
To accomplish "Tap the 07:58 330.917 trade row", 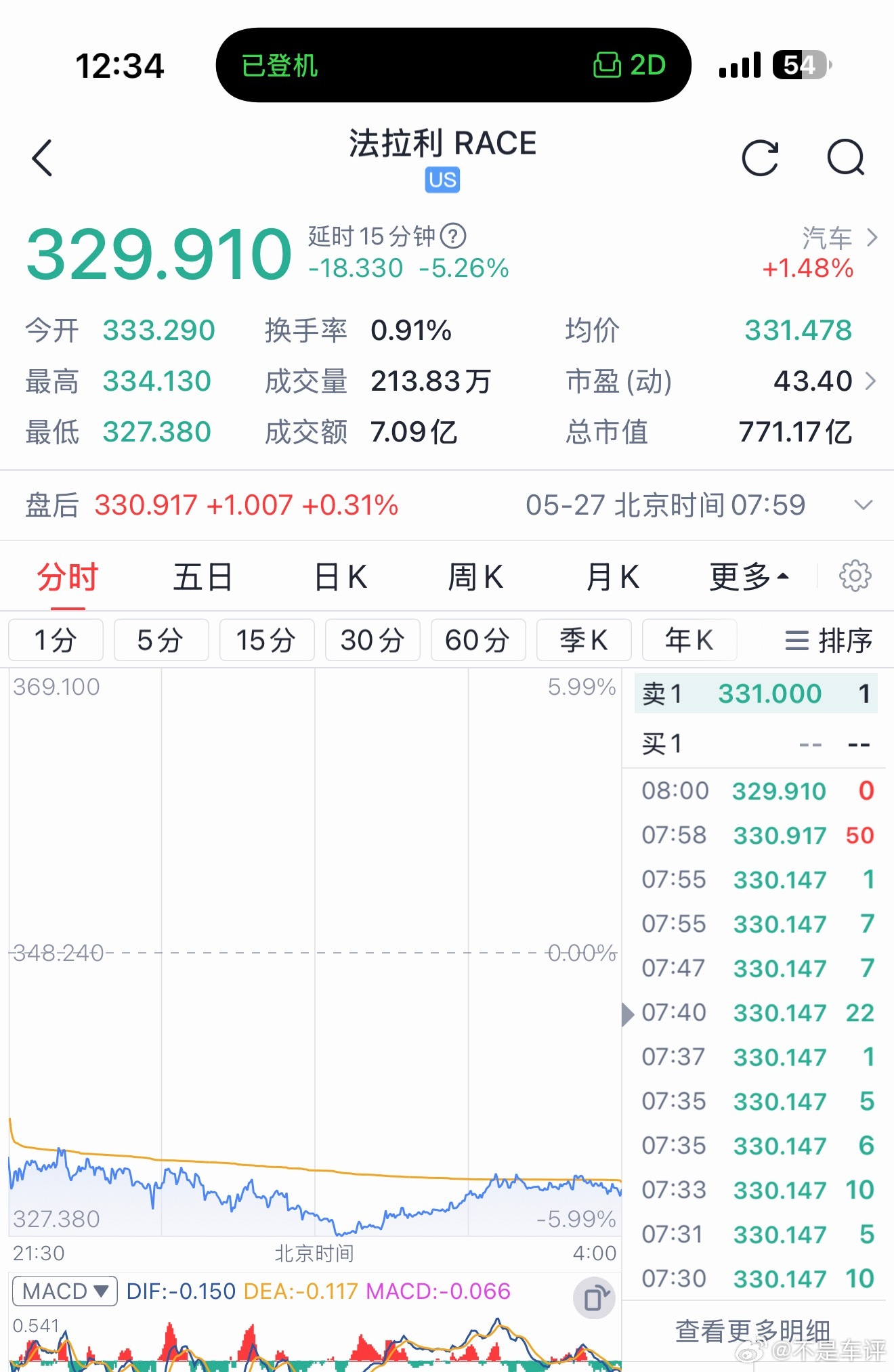I will [x=757, y=835].
